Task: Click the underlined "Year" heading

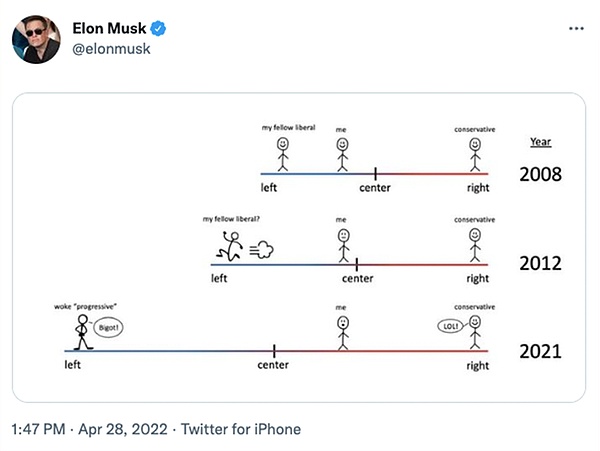Action: coord(539,142)
